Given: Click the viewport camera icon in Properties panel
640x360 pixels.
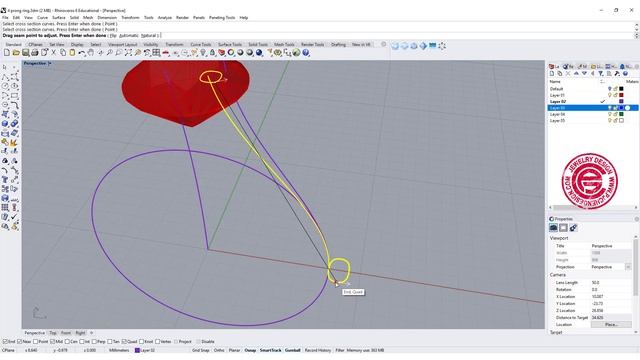Looking at the screenshot, I should coord(553,228).
